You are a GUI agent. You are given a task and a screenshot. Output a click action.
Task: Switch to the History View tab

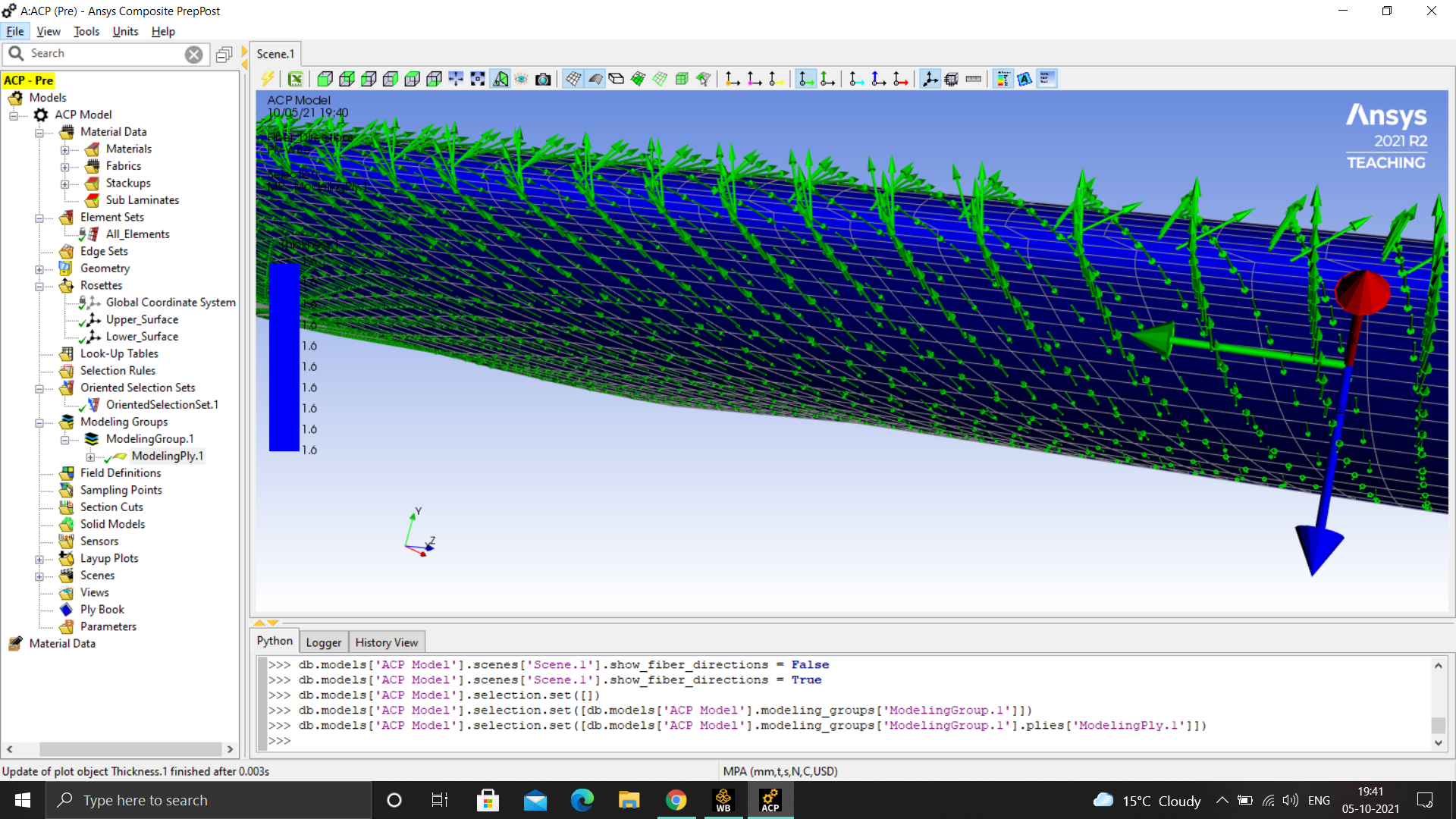click(387, 642)
